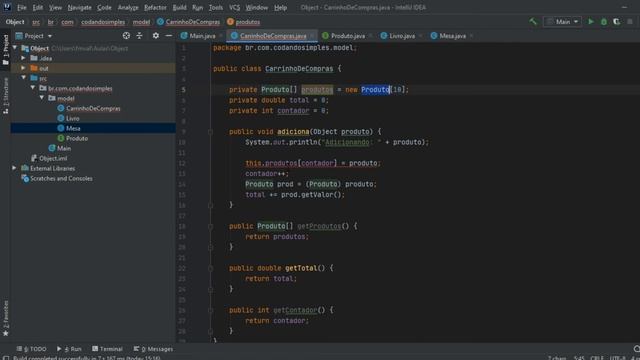
Task: Open the VCS menu
Action: pos(234,7)
